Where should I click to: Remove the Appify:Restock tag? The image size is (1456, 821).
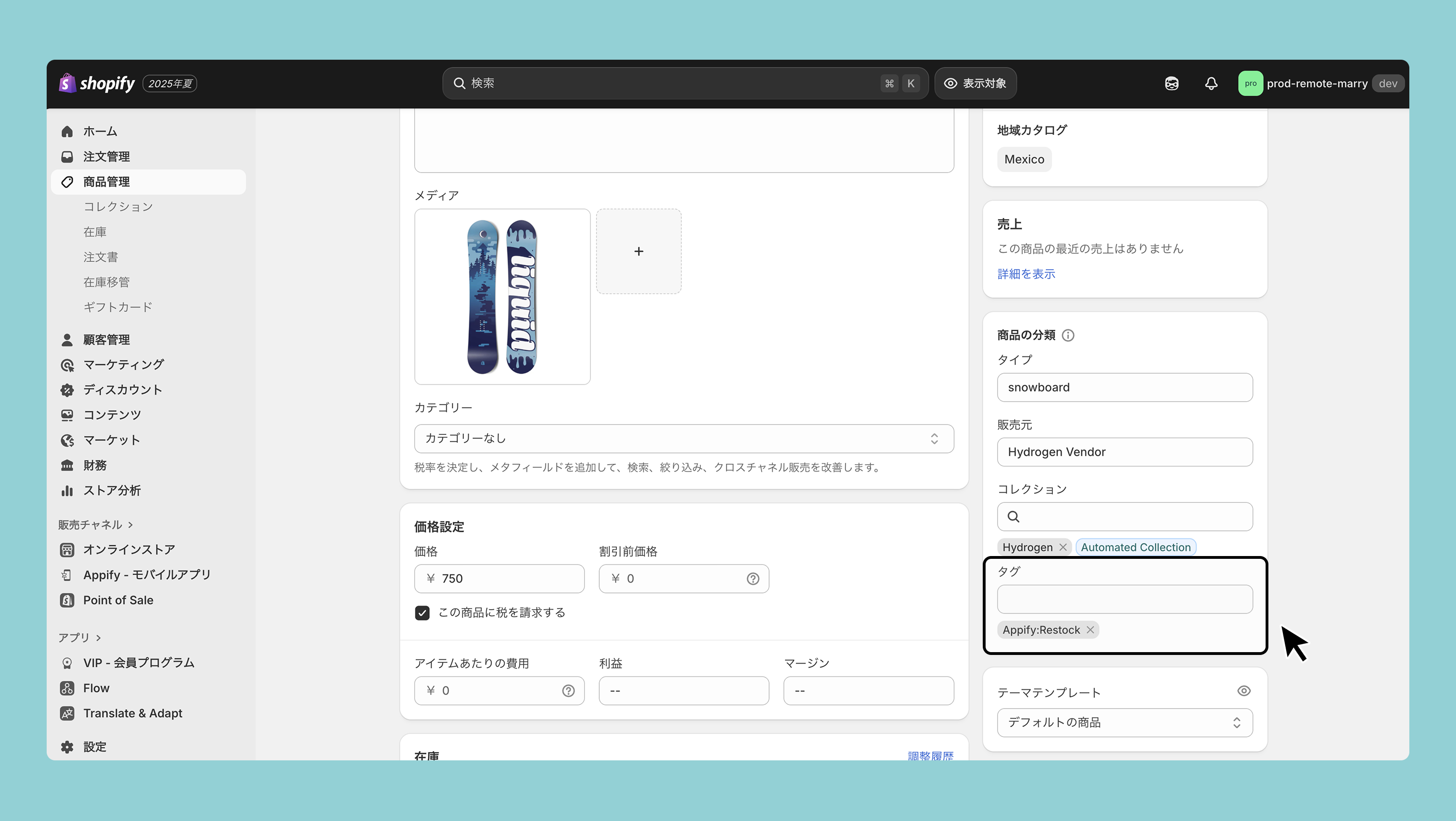click(1090, 629)
